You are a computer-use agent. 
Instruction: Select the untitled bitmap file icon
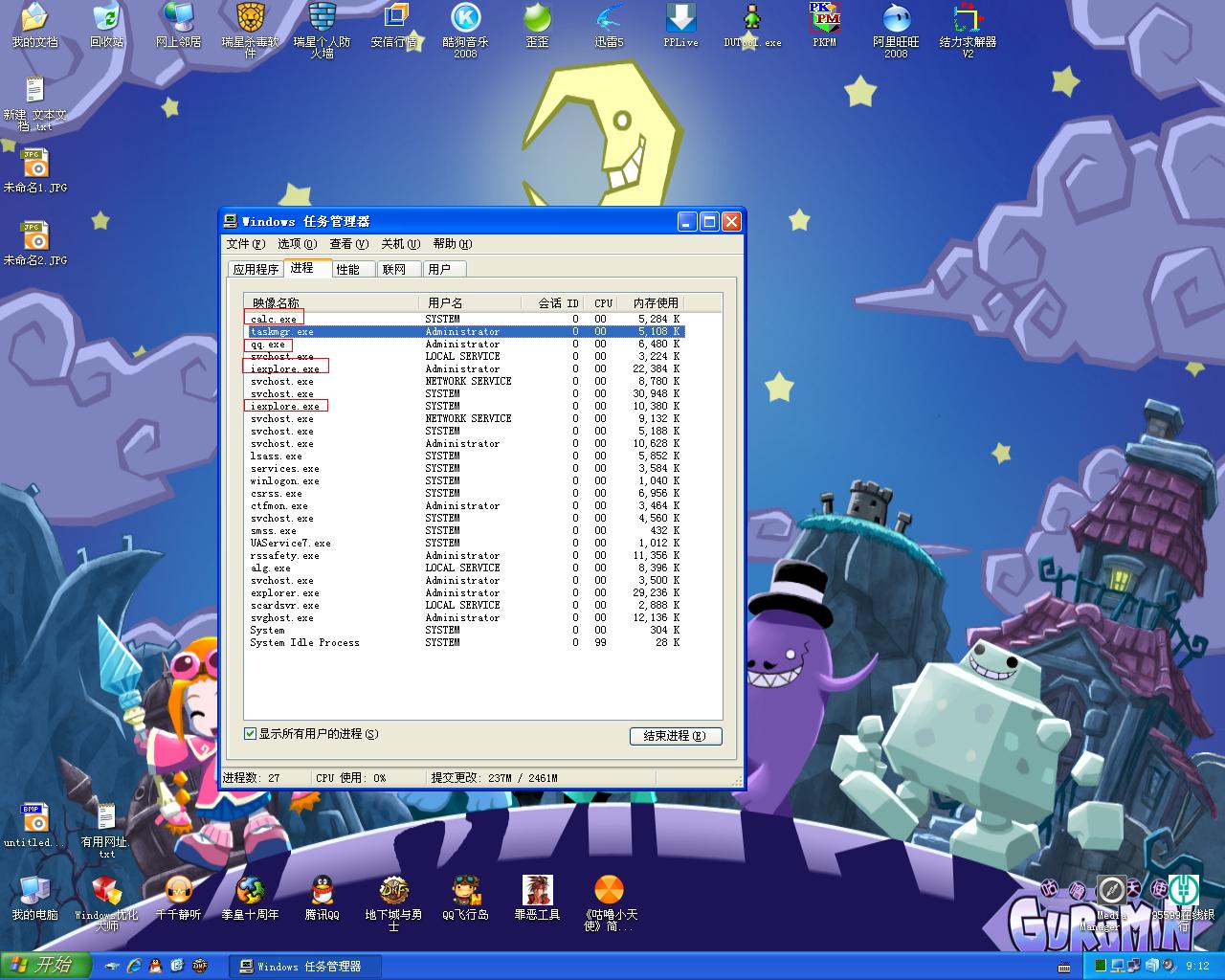pyautogui.click(x=34, y=826)
